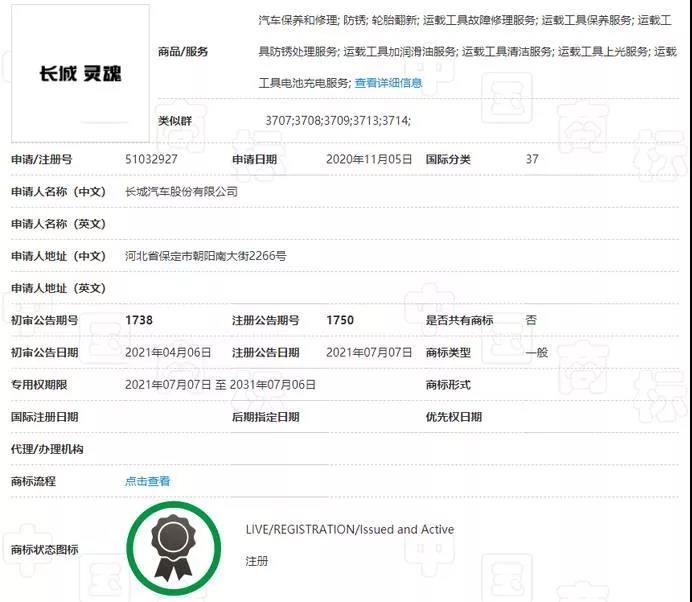Image resolution: width=692 pixels, height=602 pixels.
Task: Click the 申请/注册号 label
Action: [41, 159]
